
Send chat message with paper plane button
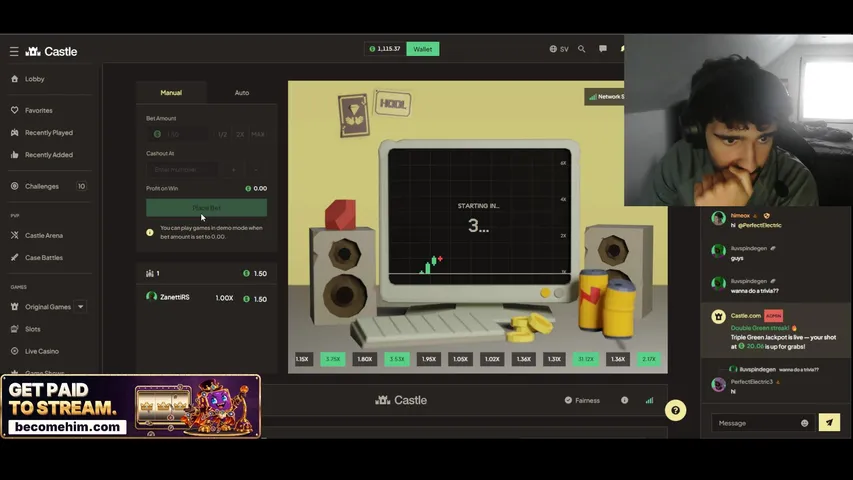tap(829, 422)
